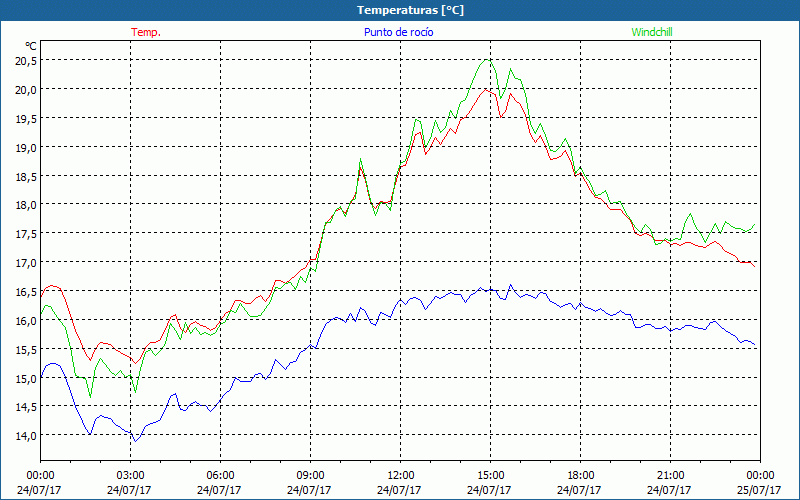Select the green Windchill legend label
Screen dimensions: 800x500
pyautogui.click(x=652, y=32)
